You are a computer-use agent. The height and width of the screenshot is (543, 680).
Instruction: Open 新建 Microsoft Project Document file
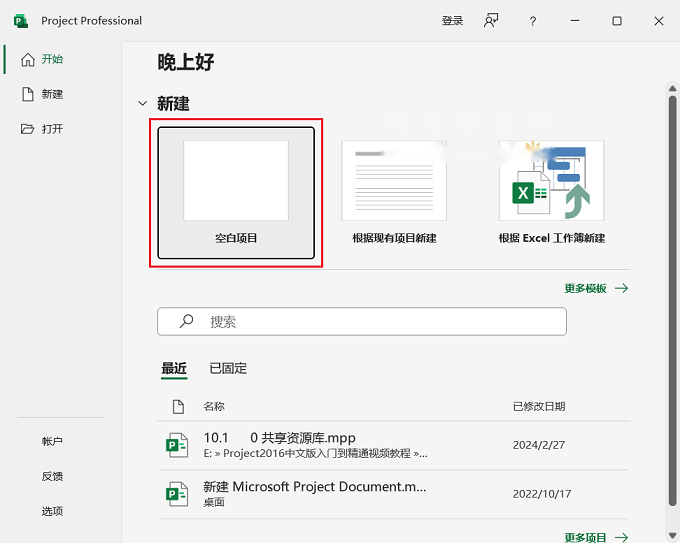pyautogui.click(x=394, y=494)
